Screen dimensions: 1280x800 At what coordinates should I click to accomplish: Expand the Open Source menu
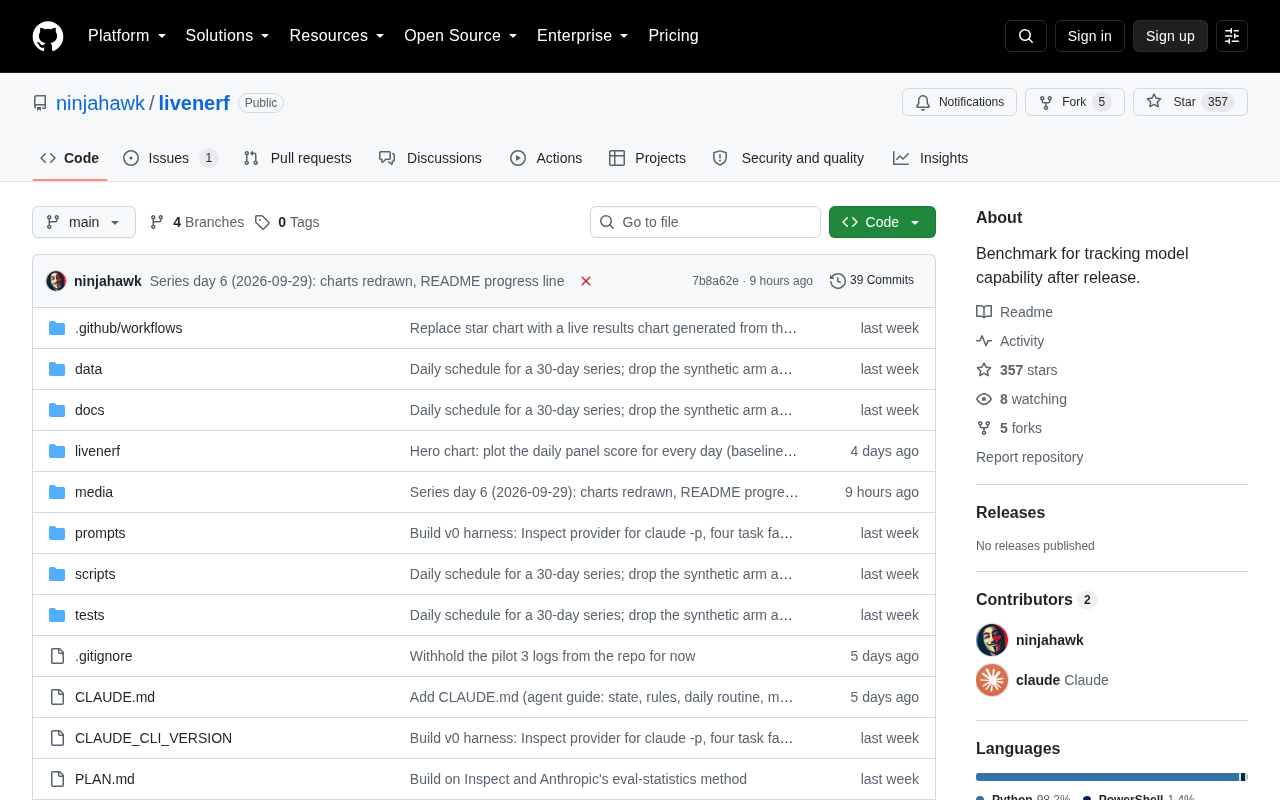pos(461,36)
